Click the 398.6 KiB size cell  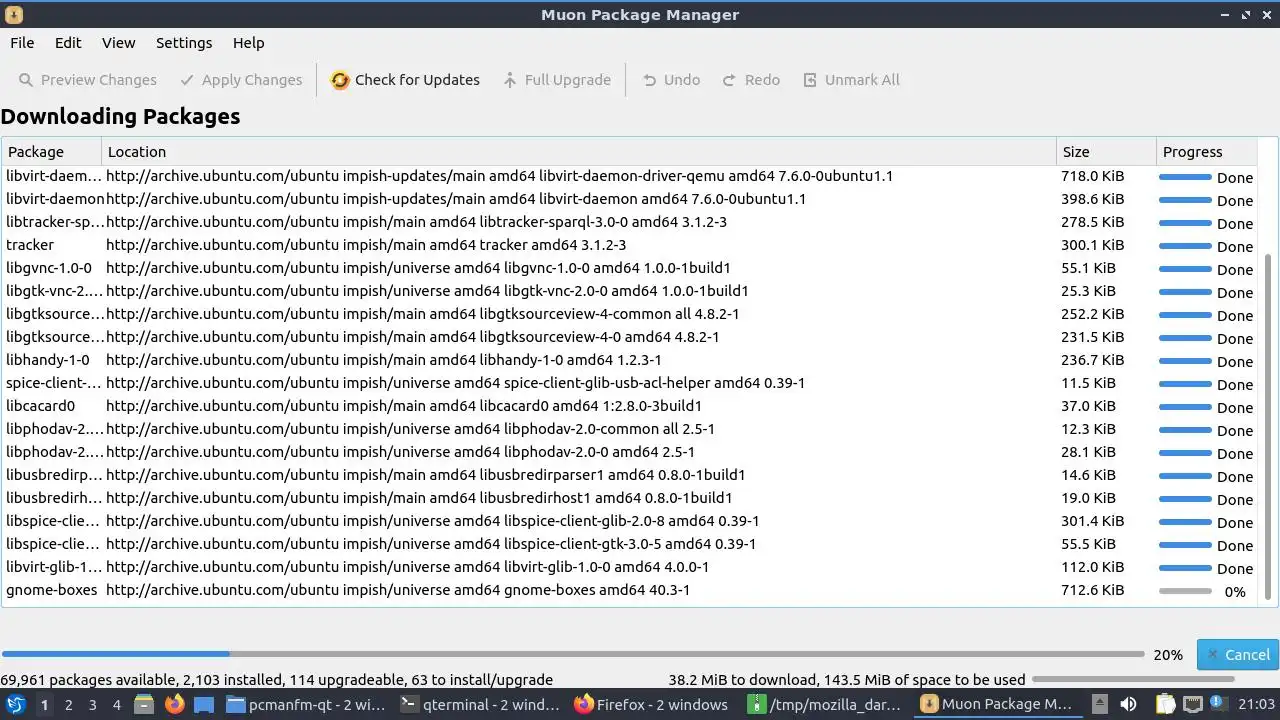1093,199
